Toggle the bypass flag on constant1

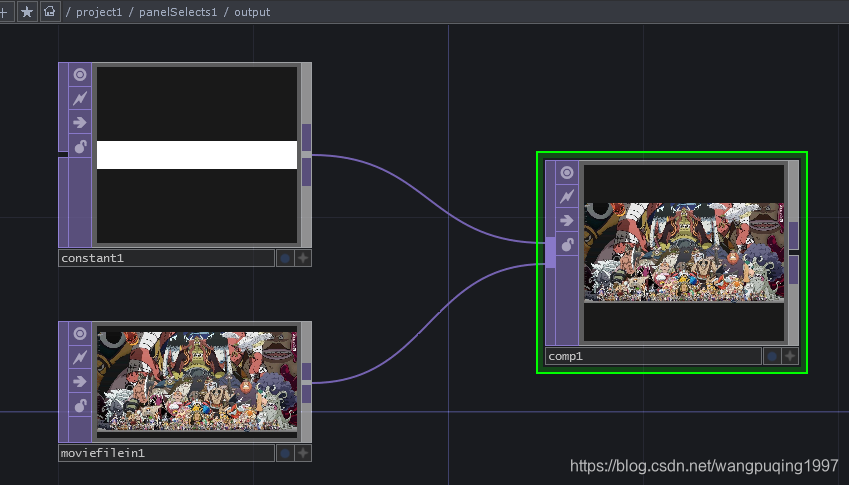point(80,99)
